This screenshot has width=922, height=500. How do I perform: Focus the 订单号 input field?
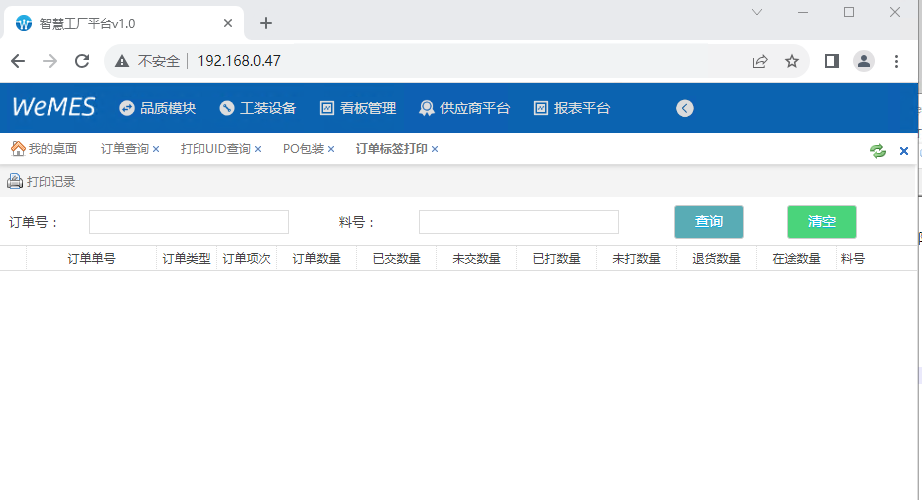click(189, 222)
